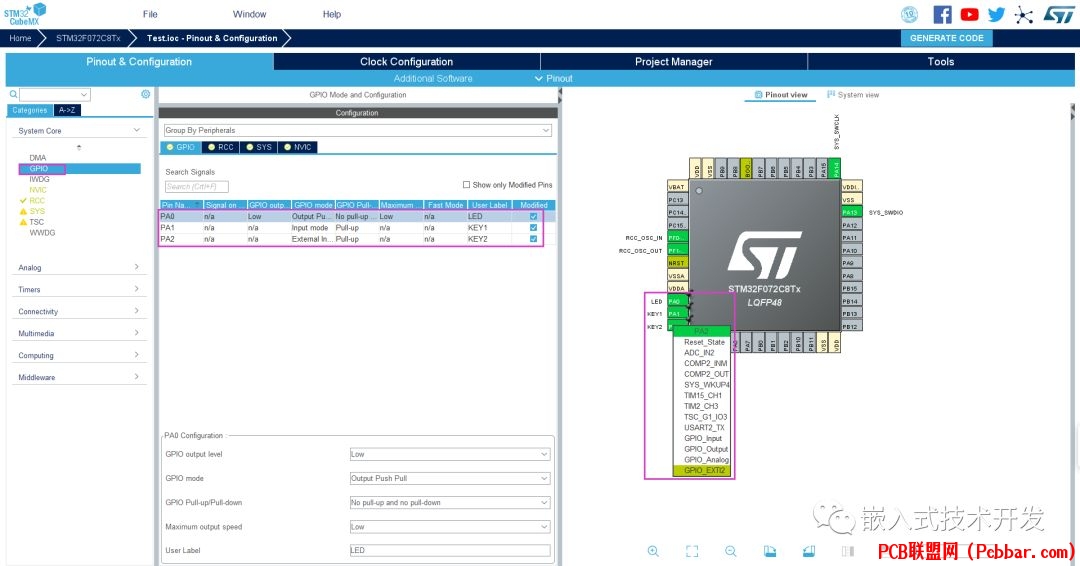This screenshot has width=1080, height=566.
Task: Click the PA14 pin on the chip
Action: [x=835, y=168]
